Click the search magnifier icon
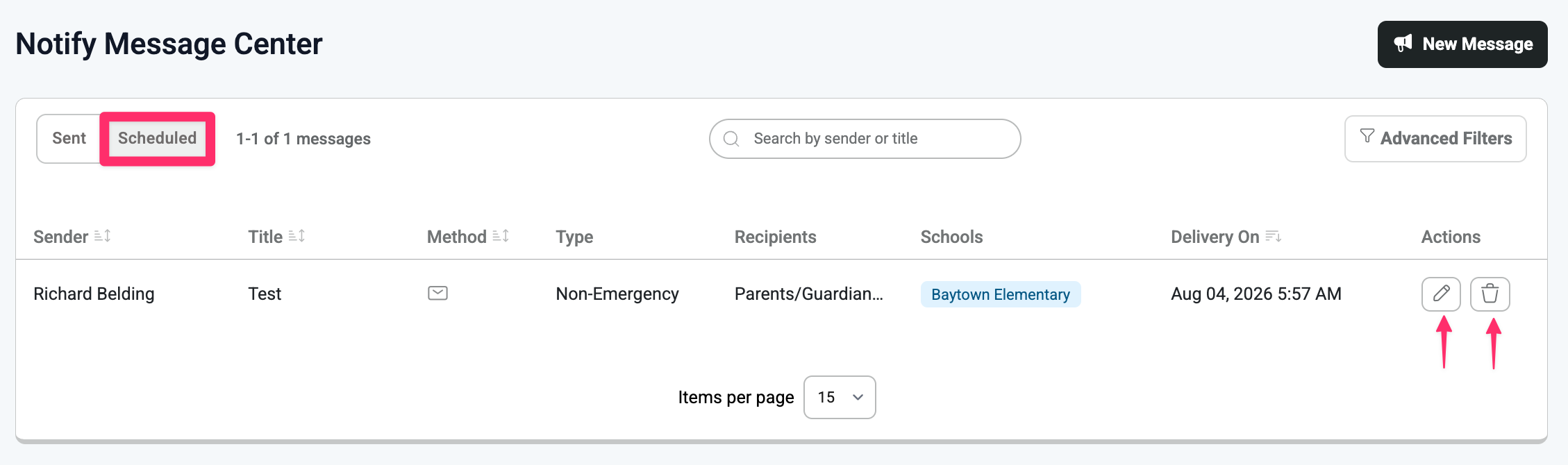Screen dimensions: 1568x465 coord(731,139)
